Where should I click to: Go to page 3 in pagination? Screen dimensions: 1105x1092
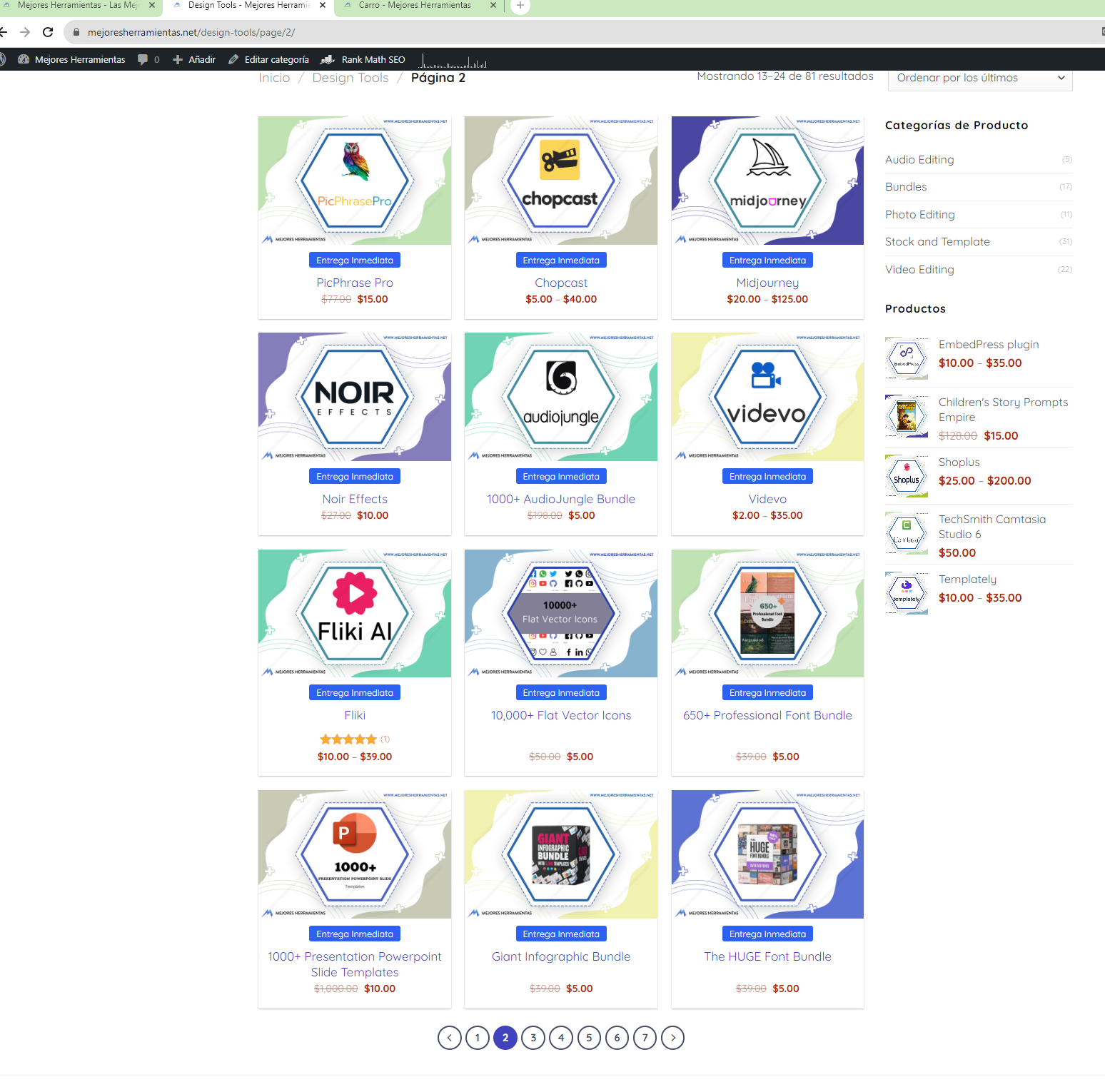(x=533, y=1038)
